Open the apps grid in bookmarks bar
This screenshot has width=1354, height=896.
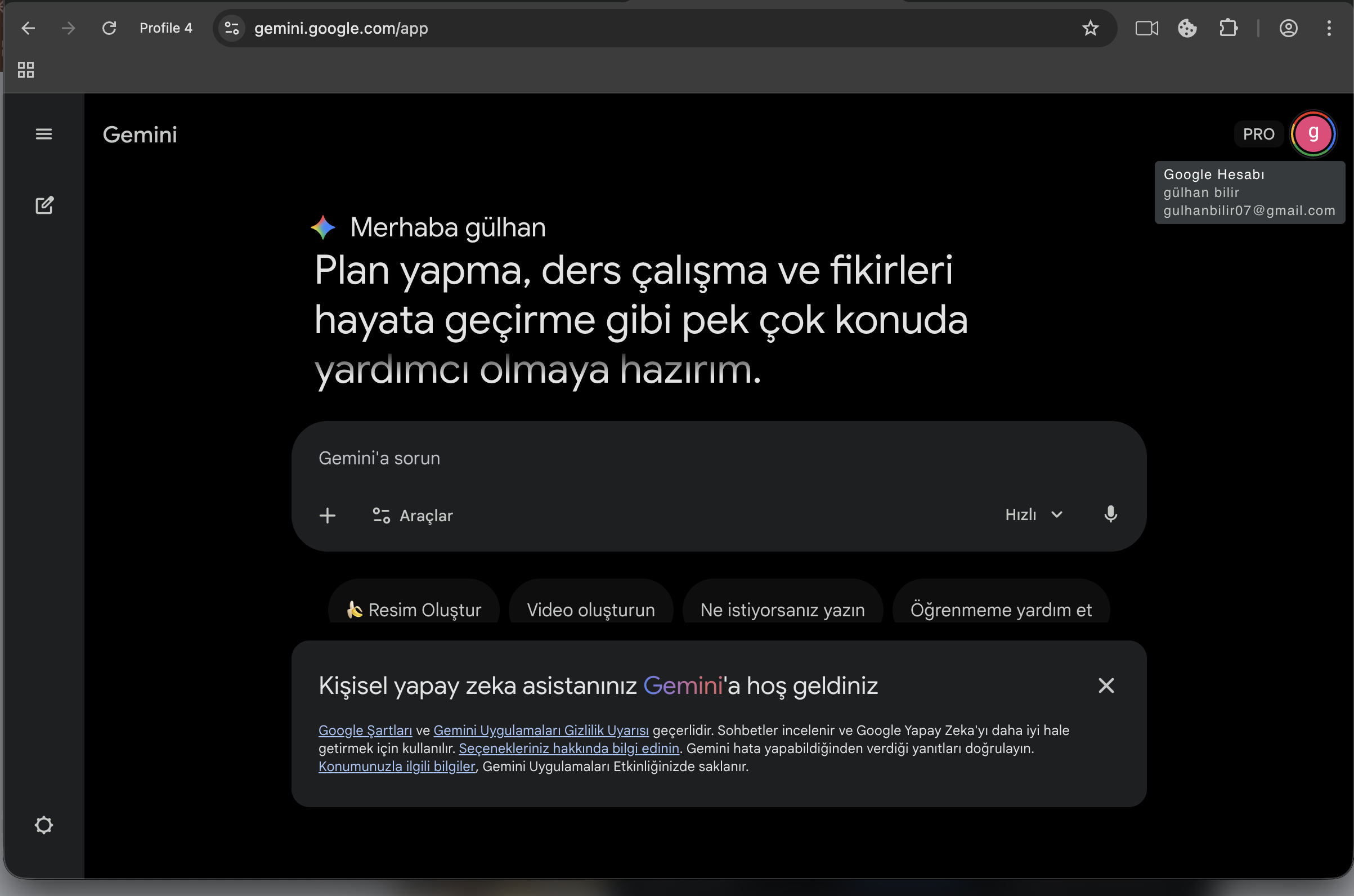tap(26, 70)
